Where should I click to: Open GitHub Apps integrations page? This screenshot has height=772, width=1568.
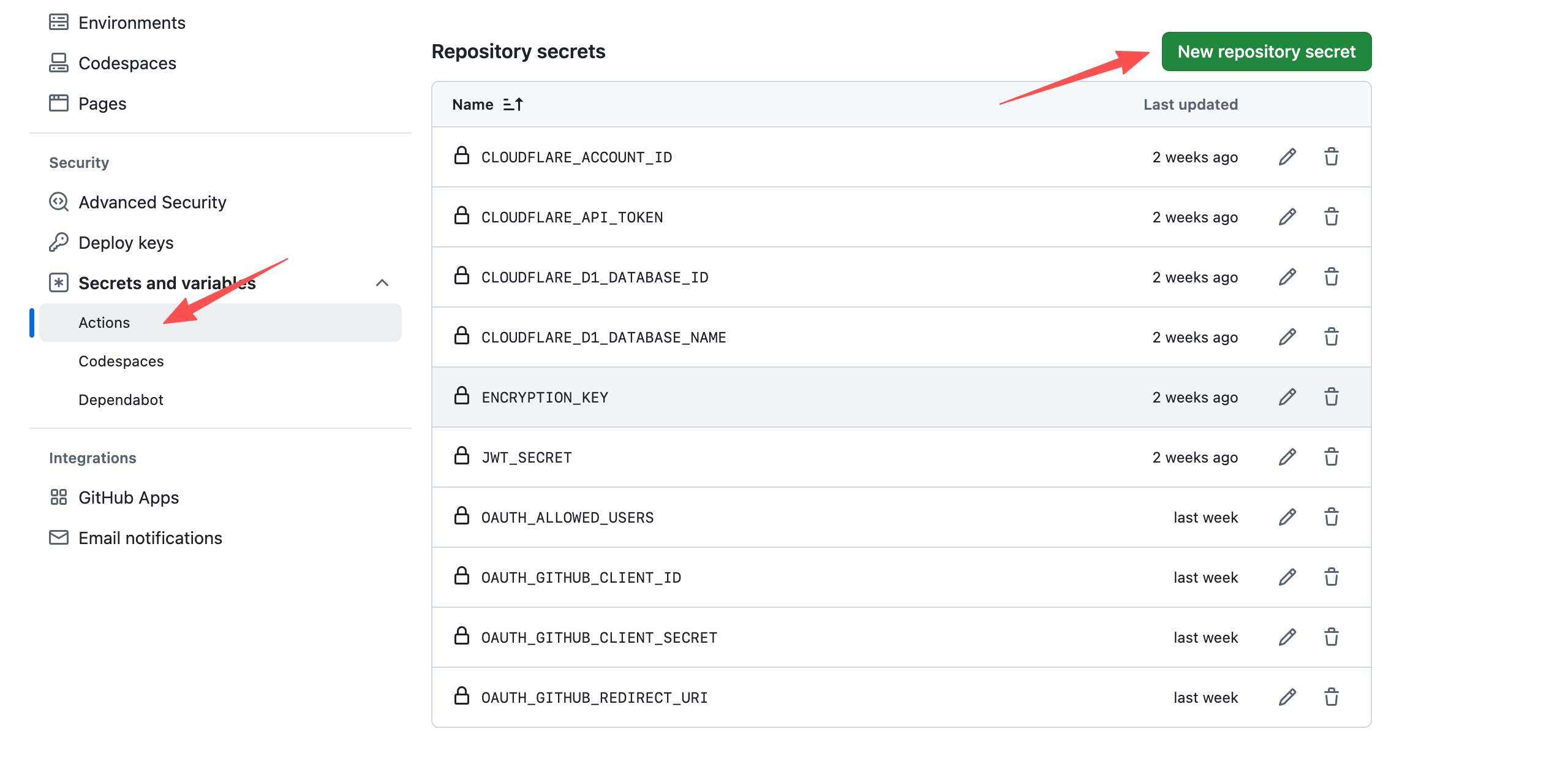(x=129, y=498)
